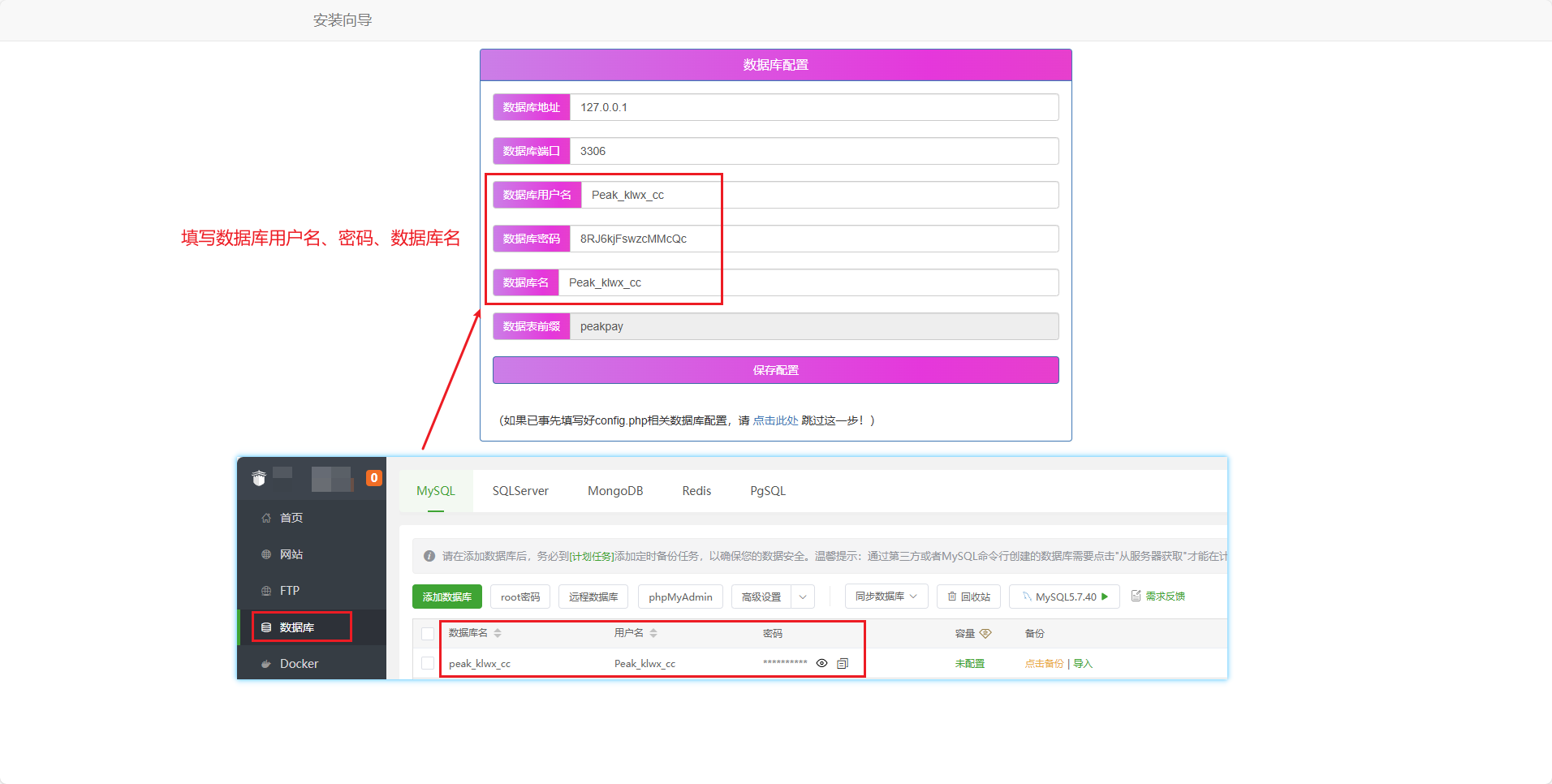The height and width of the screenshot is (784, 1552).
Task: Sort by 用户名 column arrows
Action: [653, 633]
